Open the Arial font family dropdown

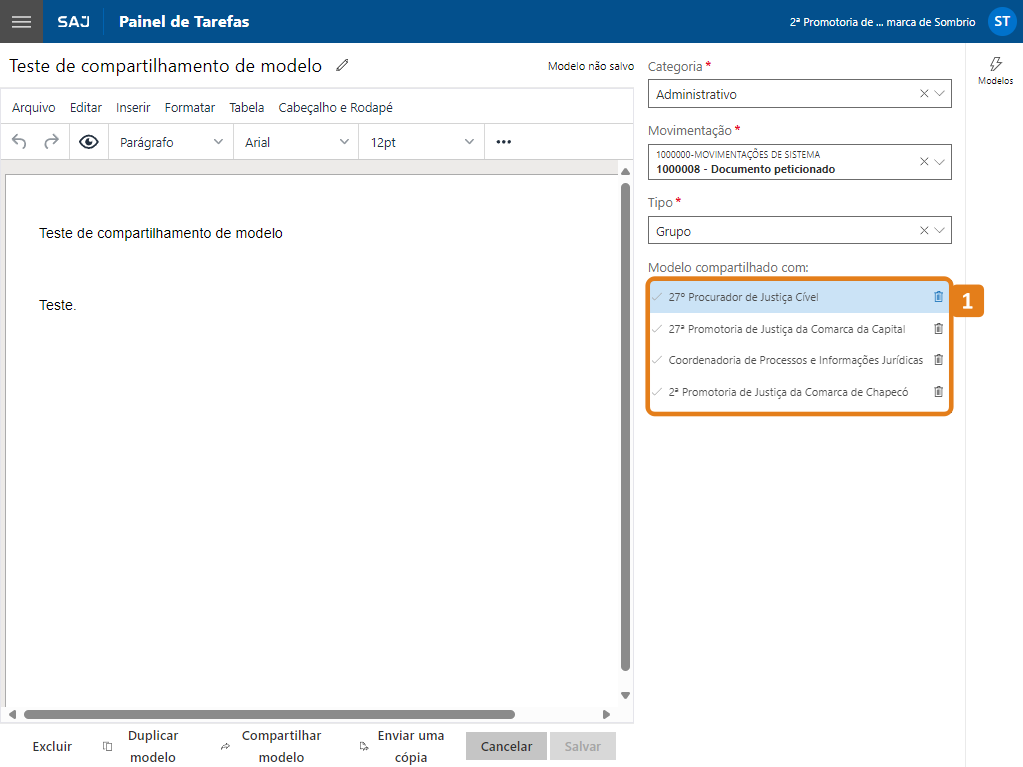click(295, 141)
